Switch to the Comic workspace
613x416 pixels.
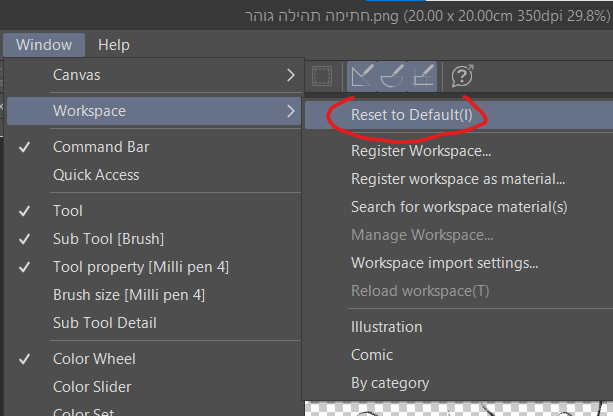coord(459,355)
